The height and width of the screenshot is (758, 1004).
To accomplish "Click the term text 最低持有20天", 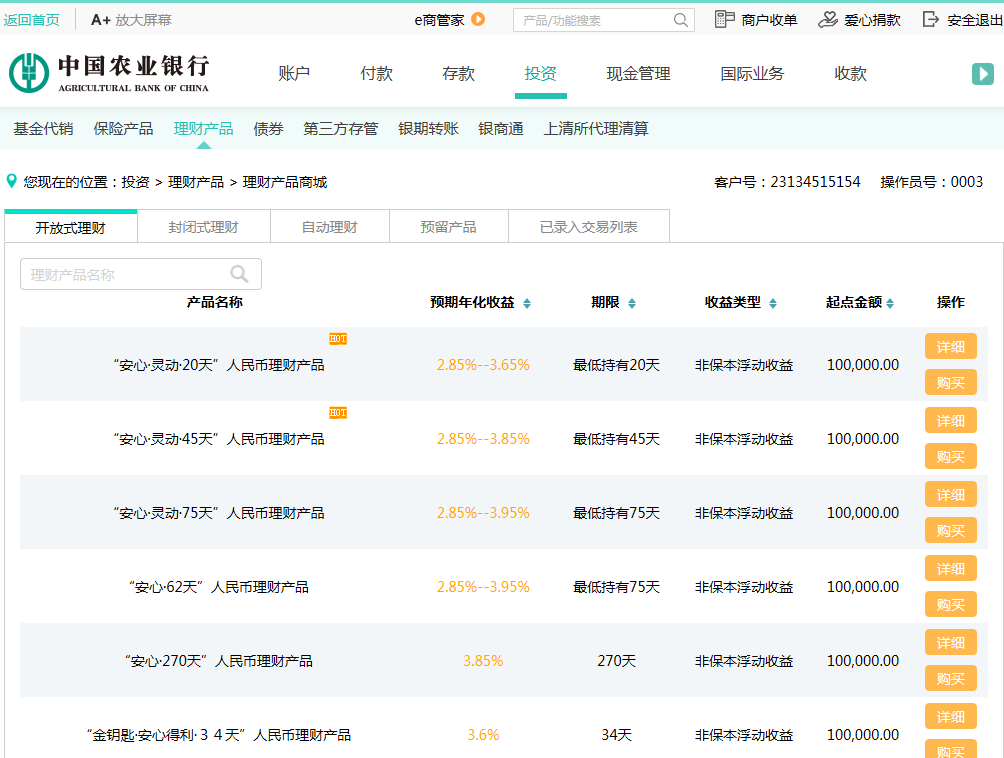I will click(616, 365).
